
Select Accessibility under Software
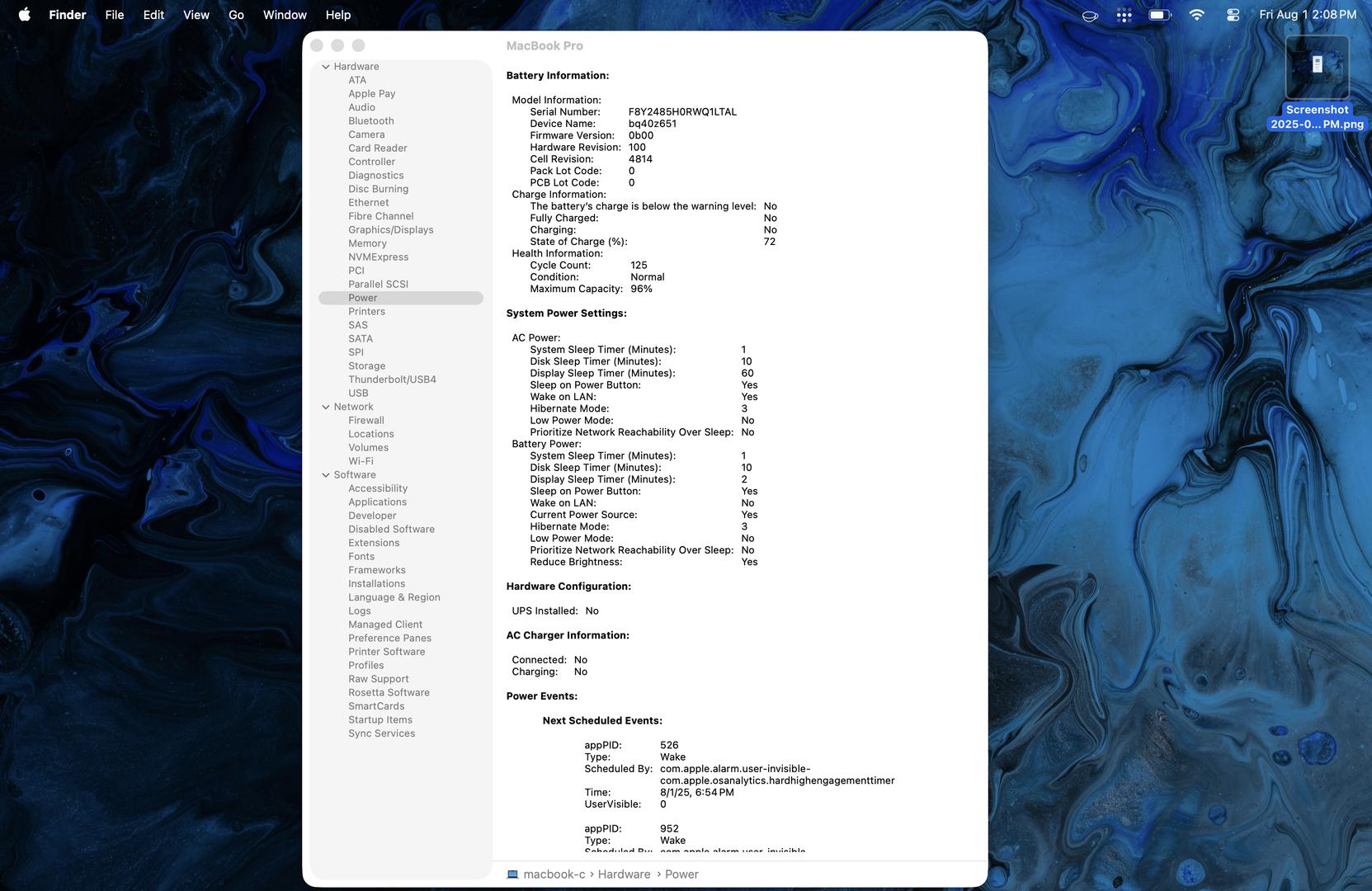pos(378,488)
